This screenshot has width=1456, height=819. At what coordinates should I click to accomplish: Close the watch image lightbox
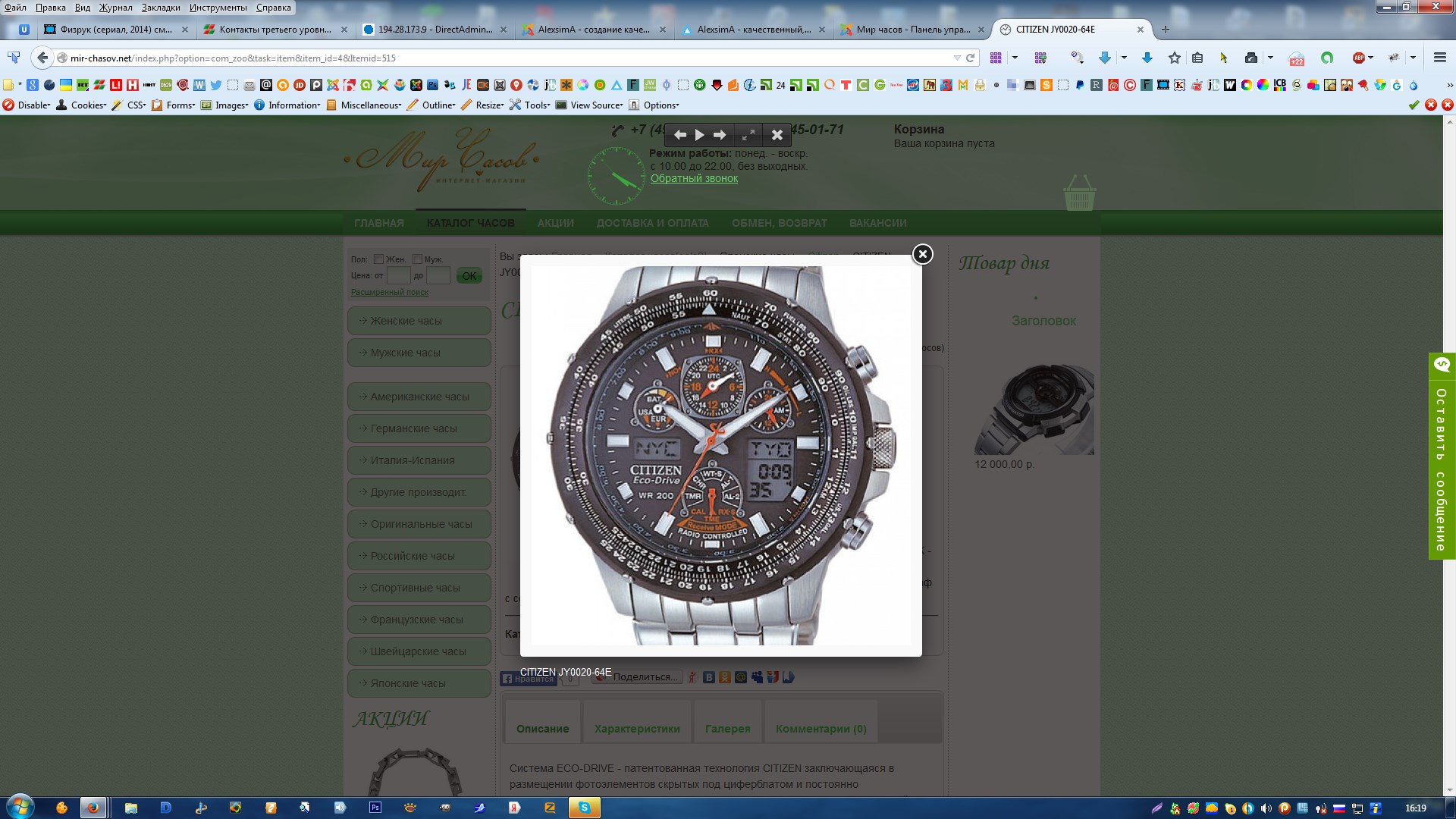[x=922, y=255]
